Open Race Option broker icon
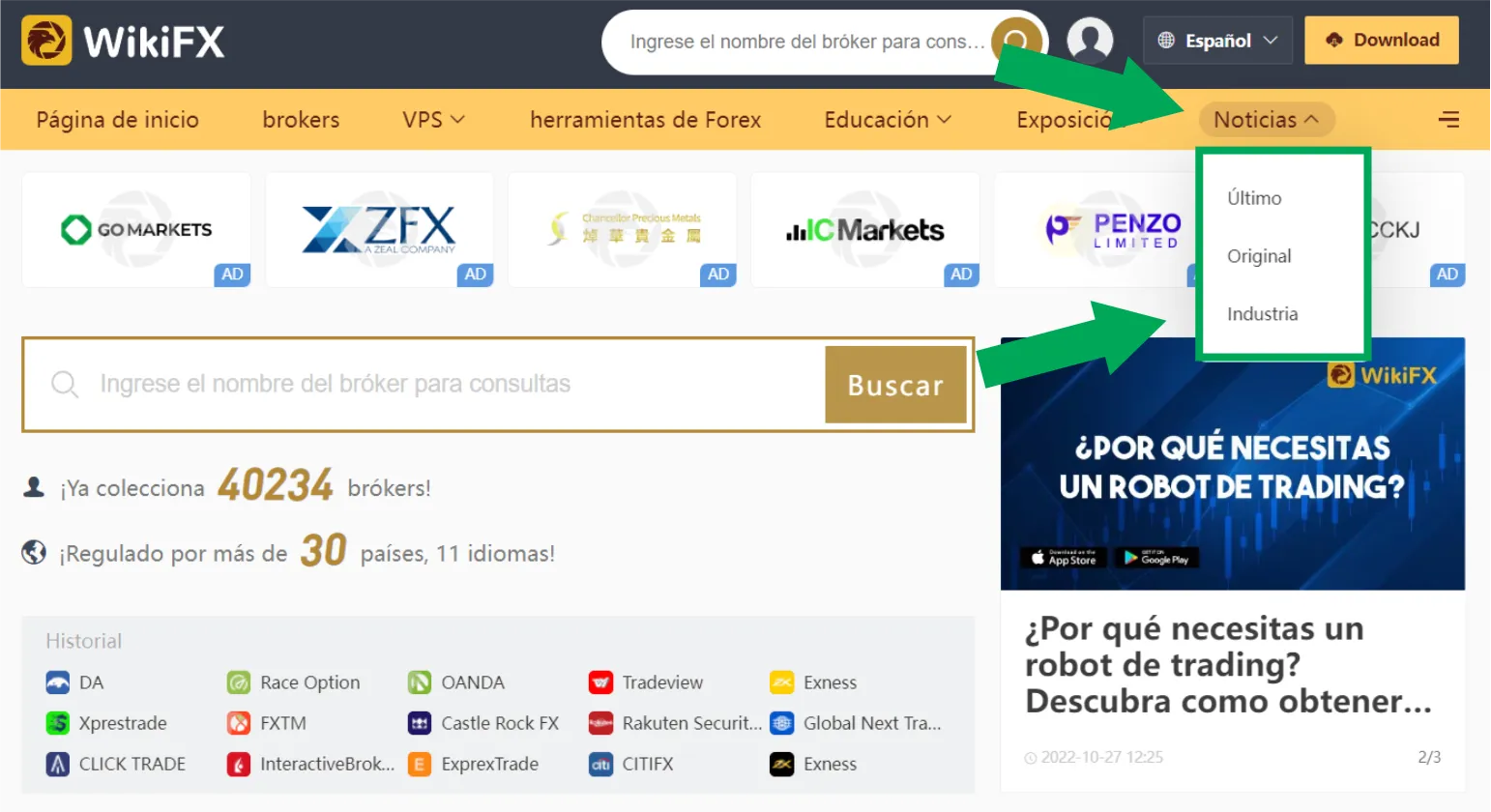The width and height of the screenshot is (1491, 812). coord(239,682)
